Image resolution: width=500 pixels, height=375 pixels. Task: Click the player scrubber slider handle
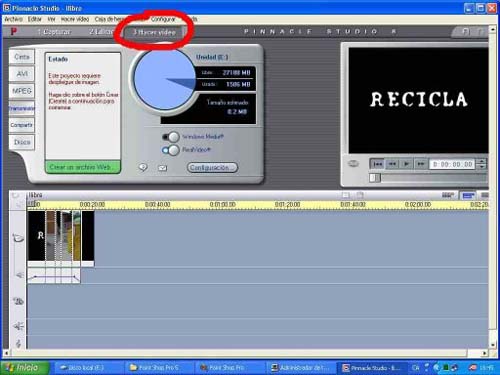coord(374,178)
